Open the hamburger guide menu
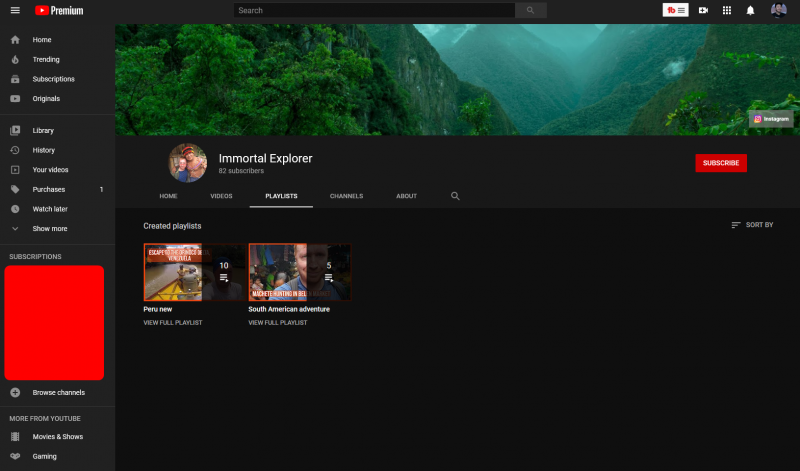 coord(15,10)
